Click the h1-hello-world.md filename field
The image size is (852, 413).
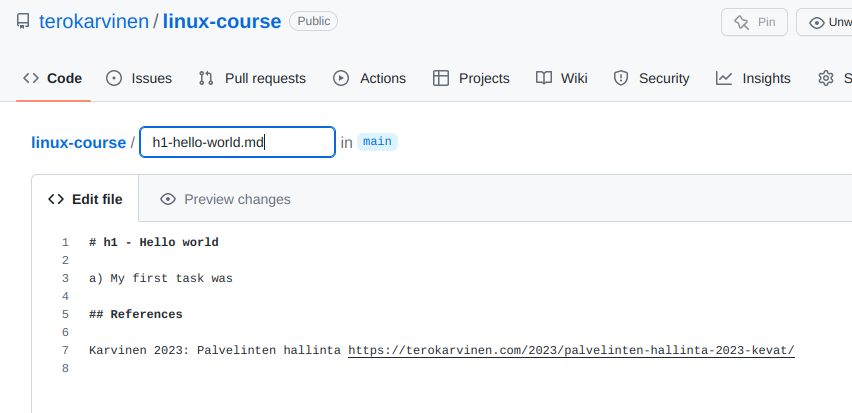coord(237,142)
